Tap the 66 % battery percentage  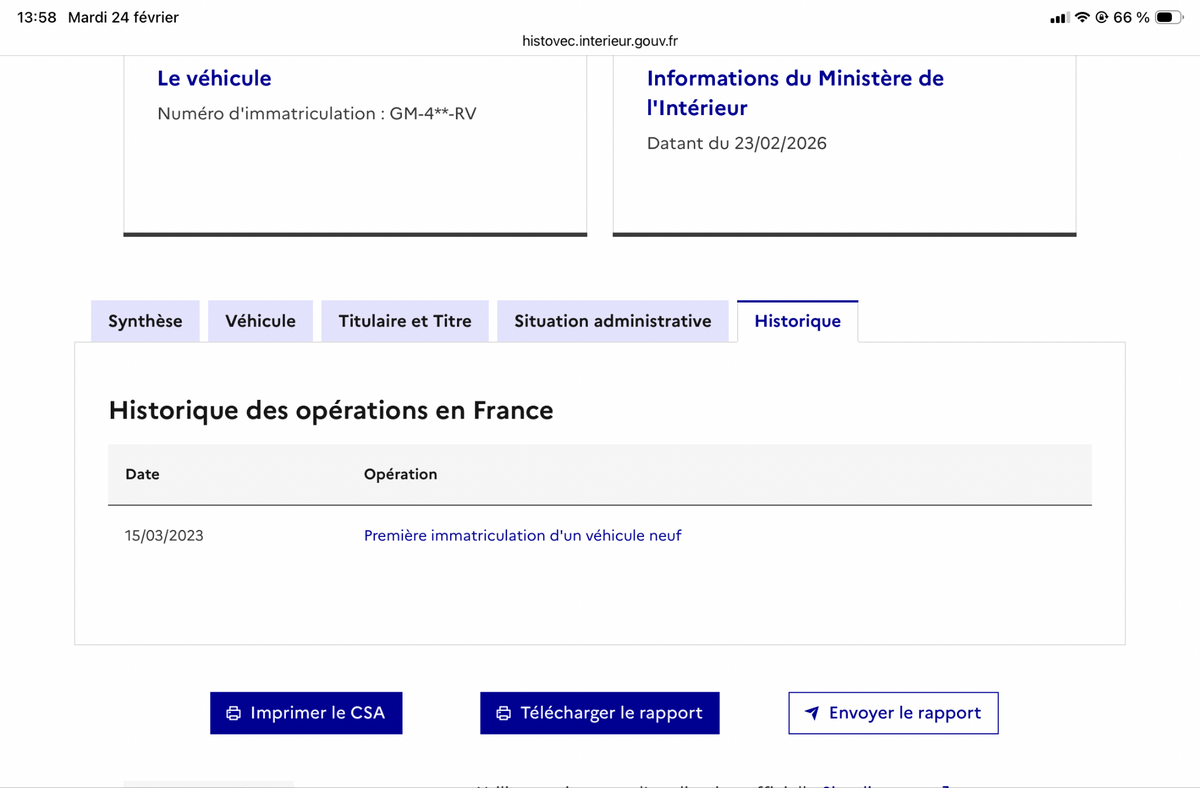pos(1131,17)
